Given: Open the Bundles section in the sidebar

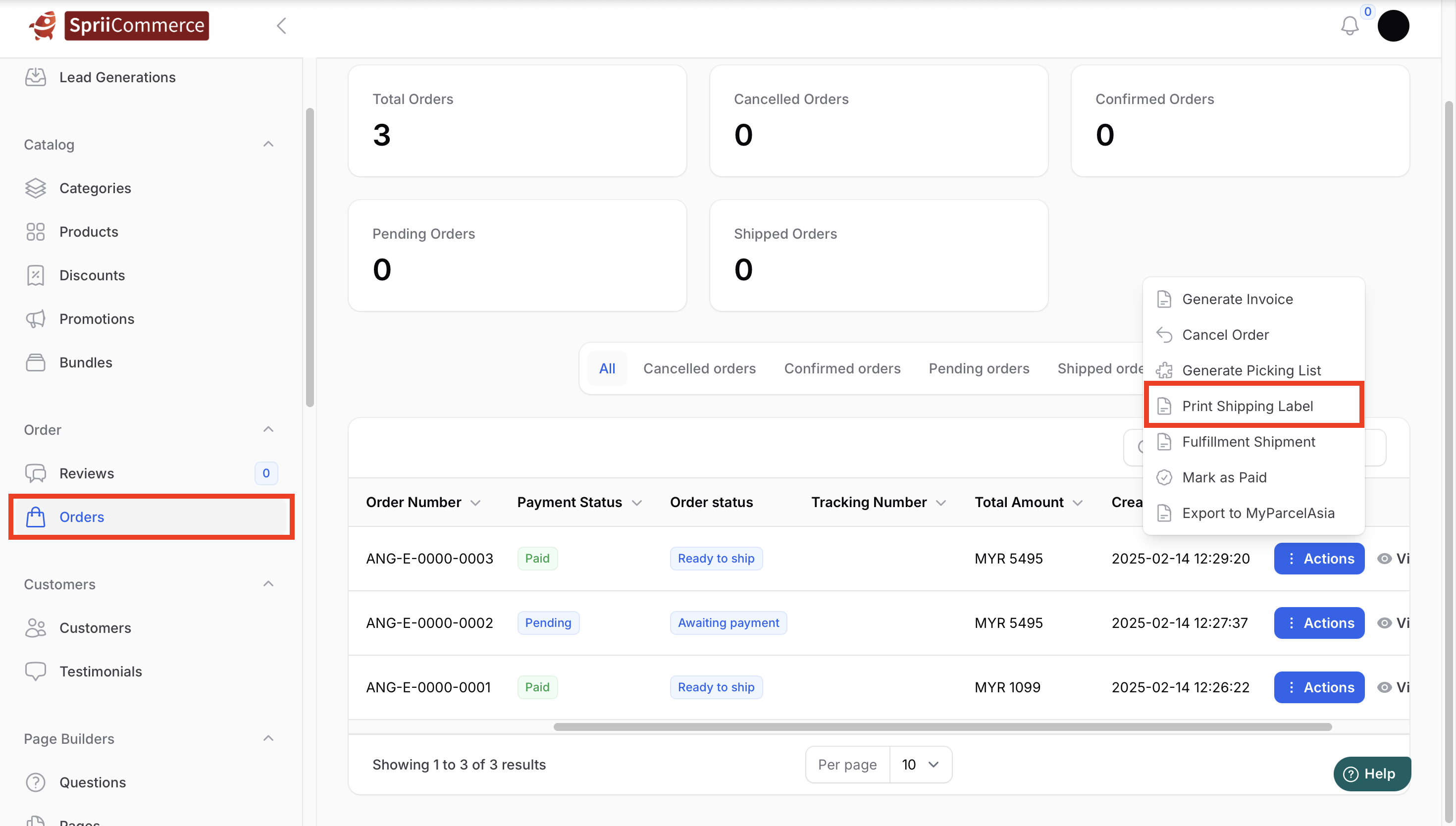Looking at the screenshot, I should (x=86, y=362).
